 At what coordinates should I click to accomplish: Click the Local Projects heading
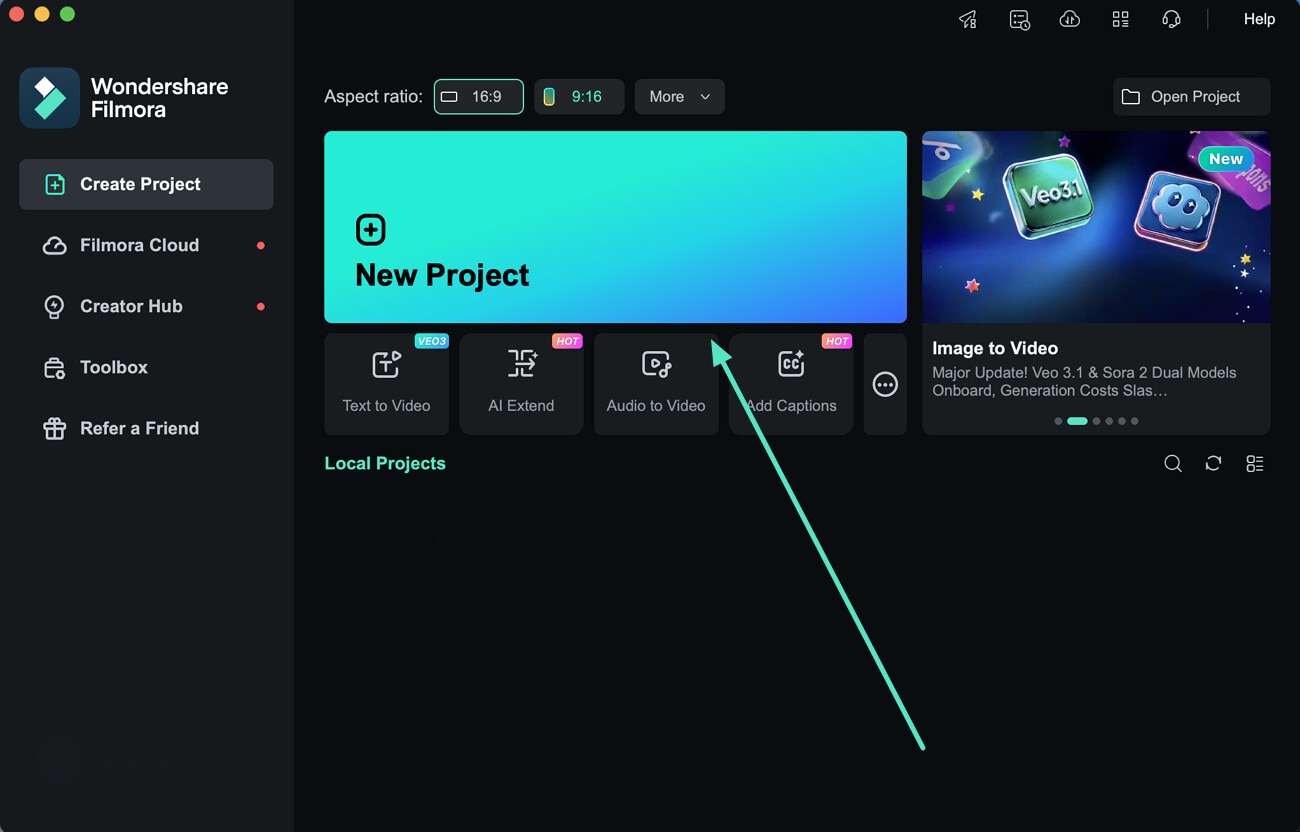coord(385,463)
